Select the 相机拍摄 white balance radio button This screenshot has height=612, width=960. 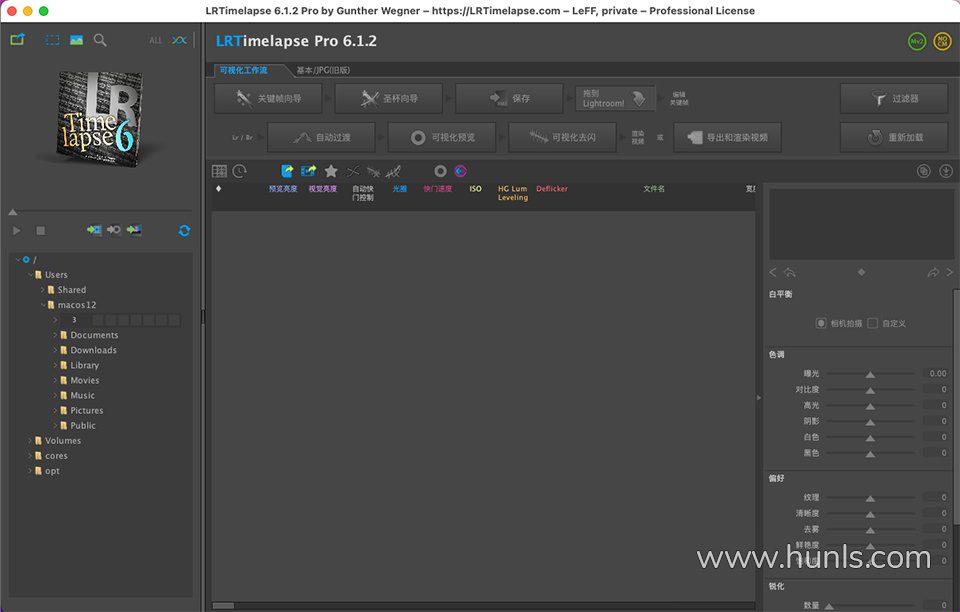(821, 323)
